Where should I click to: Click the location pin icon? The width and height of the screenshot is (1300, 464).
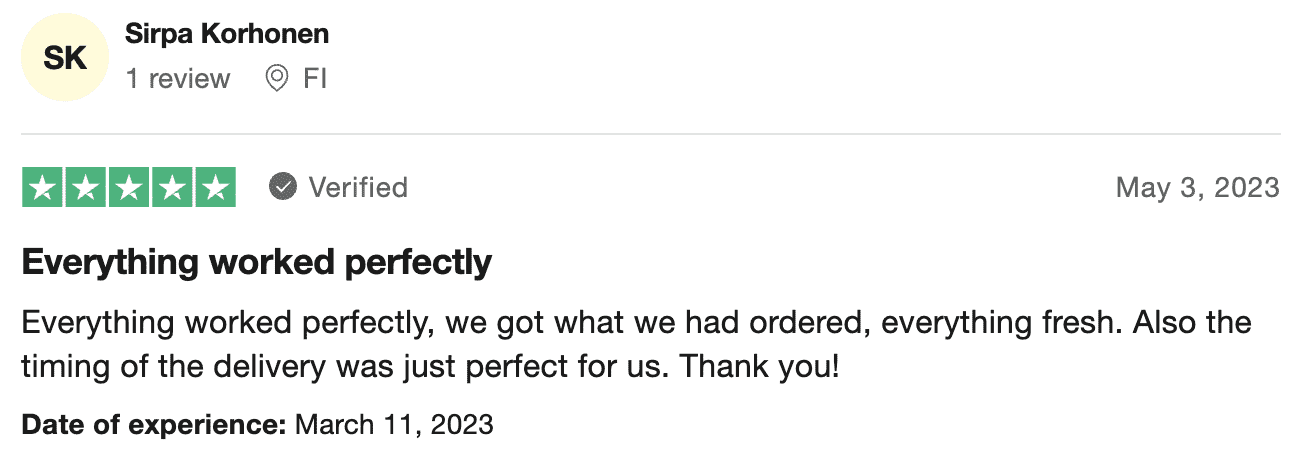pos(277,78)
